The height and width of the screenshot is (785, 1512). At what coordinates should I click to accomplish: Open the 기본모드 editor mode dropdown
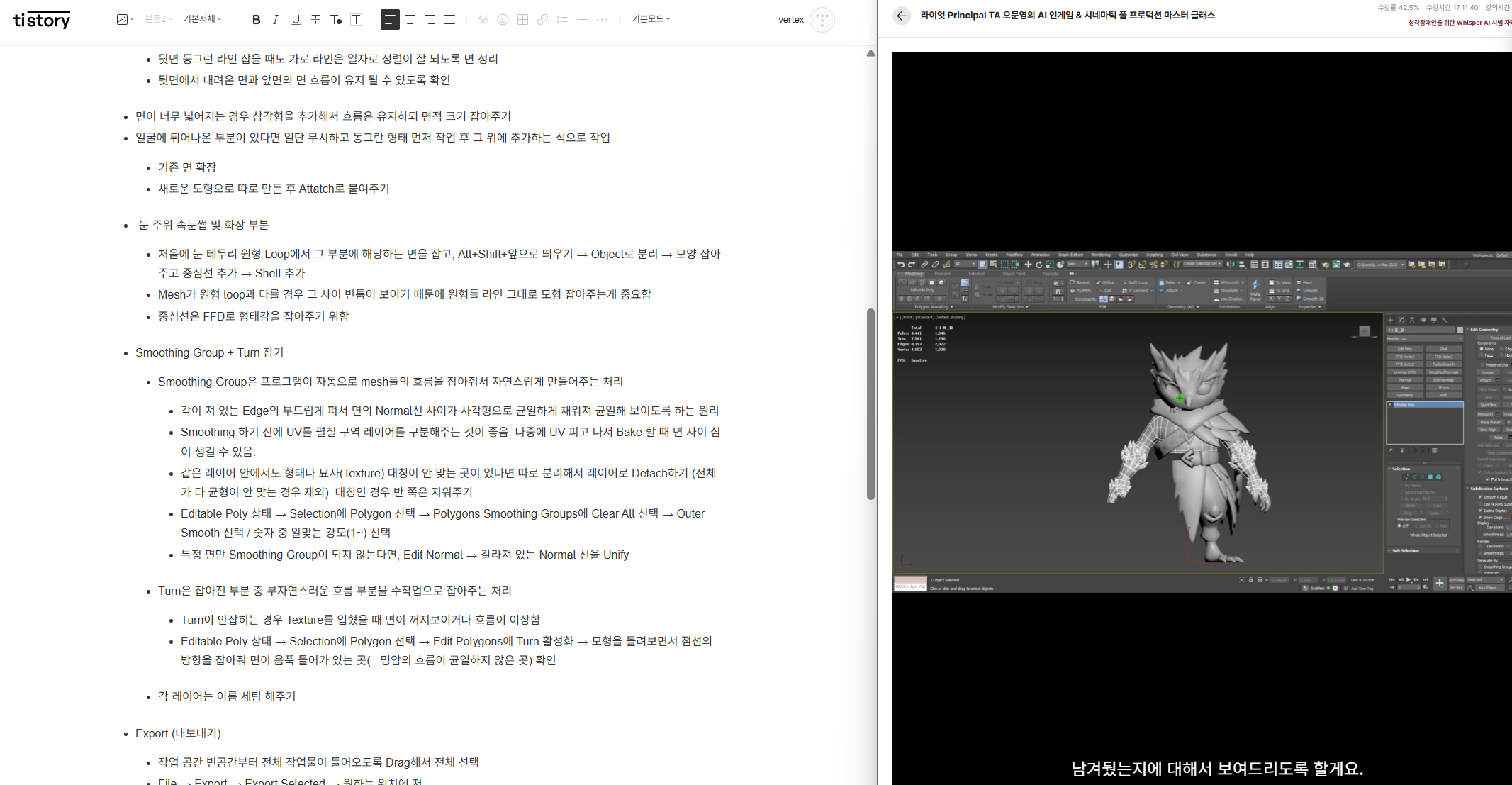tap(651, 19)
